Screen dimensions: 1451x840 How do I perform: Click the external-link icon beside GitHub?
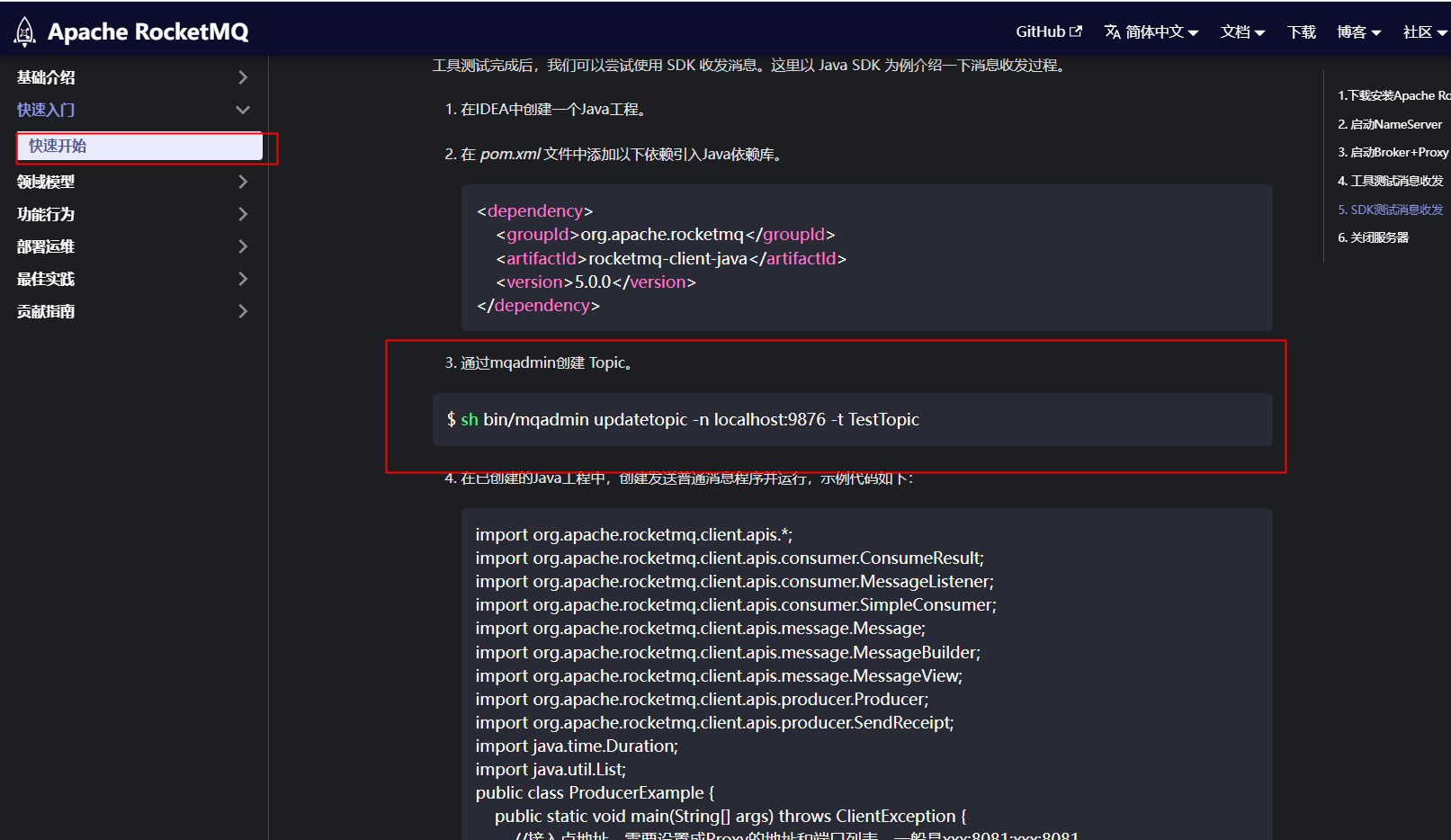(x=1076, y=31)
